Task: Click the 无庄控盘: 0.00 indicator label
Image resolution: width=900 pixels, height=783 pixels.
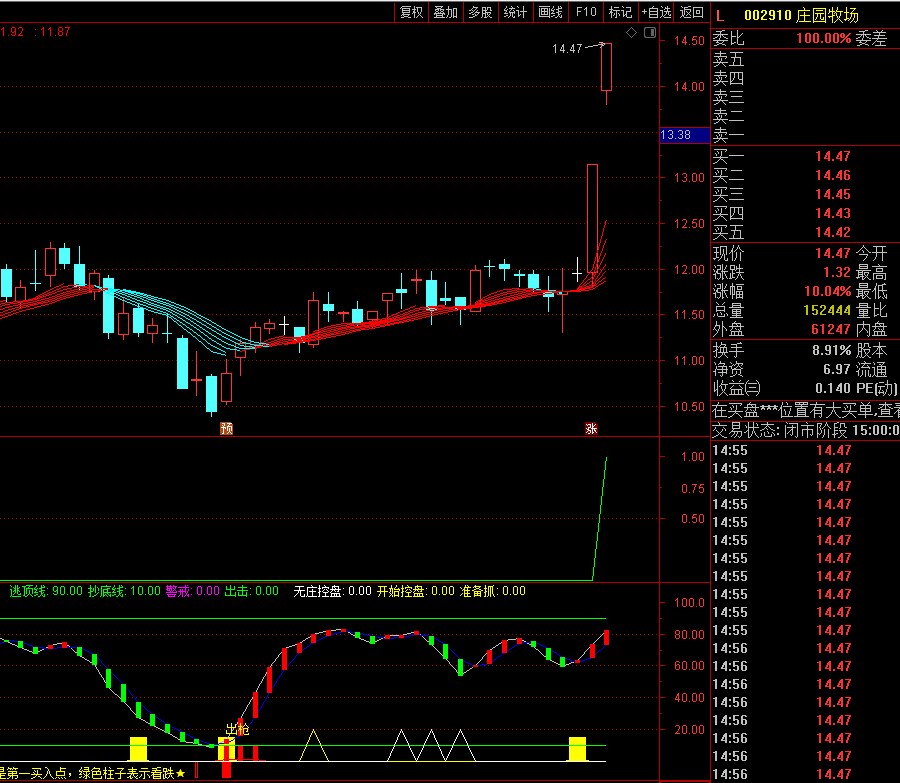Action: 332,591
